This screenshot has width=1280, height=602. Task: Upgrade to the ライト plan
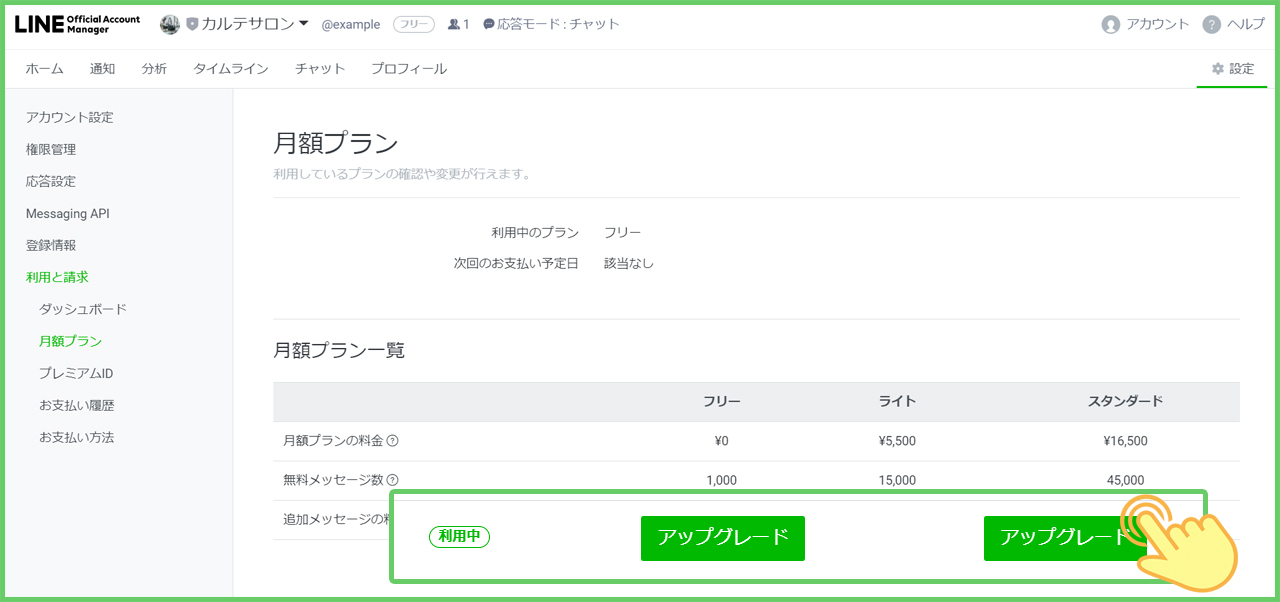tap(722, 538)
